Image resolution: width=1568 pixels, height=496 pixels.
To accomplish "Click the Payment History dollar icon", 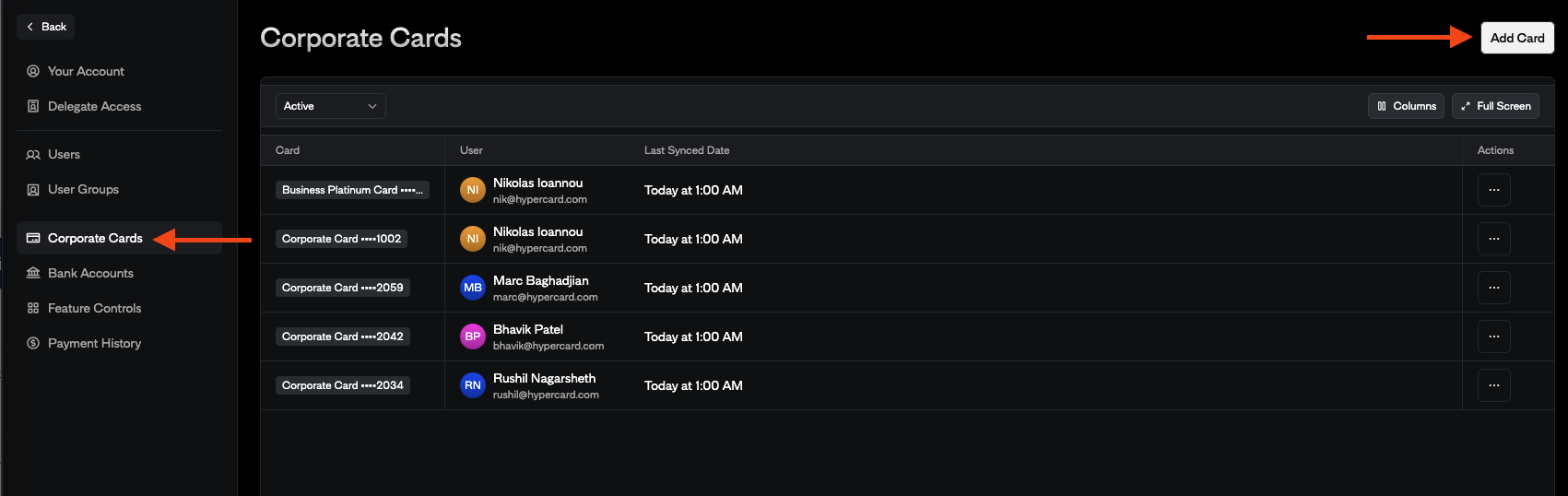I will pyautogui.click(x=33, y=343).
